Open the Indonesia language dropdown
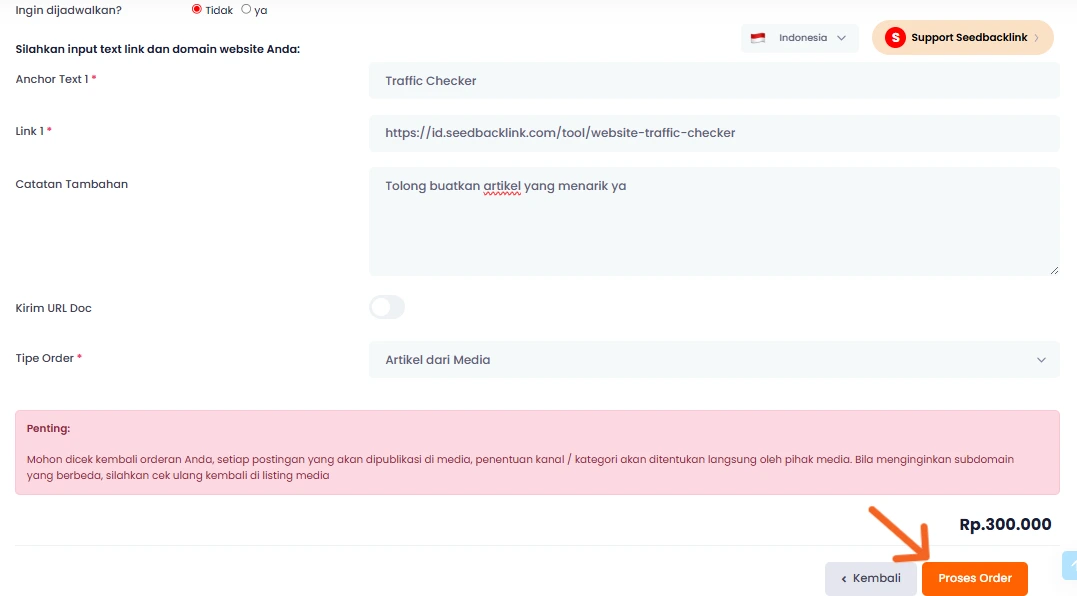Image resolution: width=1077 pixels, height=596 pixels. coord(800,38)
